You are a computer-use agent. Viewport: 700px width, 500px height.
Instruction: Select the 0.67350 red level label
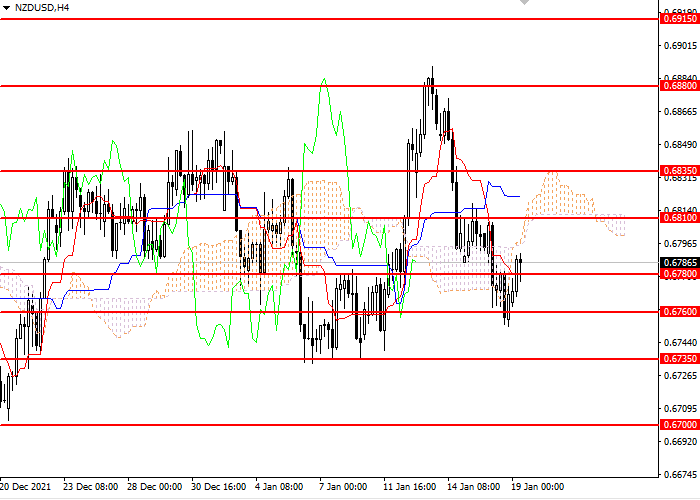pyautogui.click(x=679, y=358)
